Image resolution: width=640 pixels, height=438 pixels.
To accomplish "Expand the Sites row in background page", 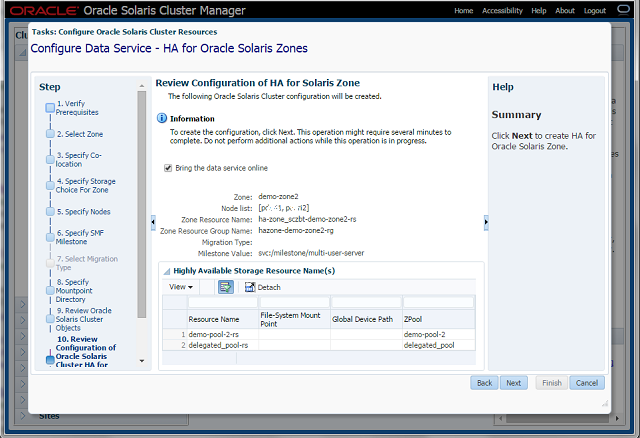I will click(x=23, y=416).
